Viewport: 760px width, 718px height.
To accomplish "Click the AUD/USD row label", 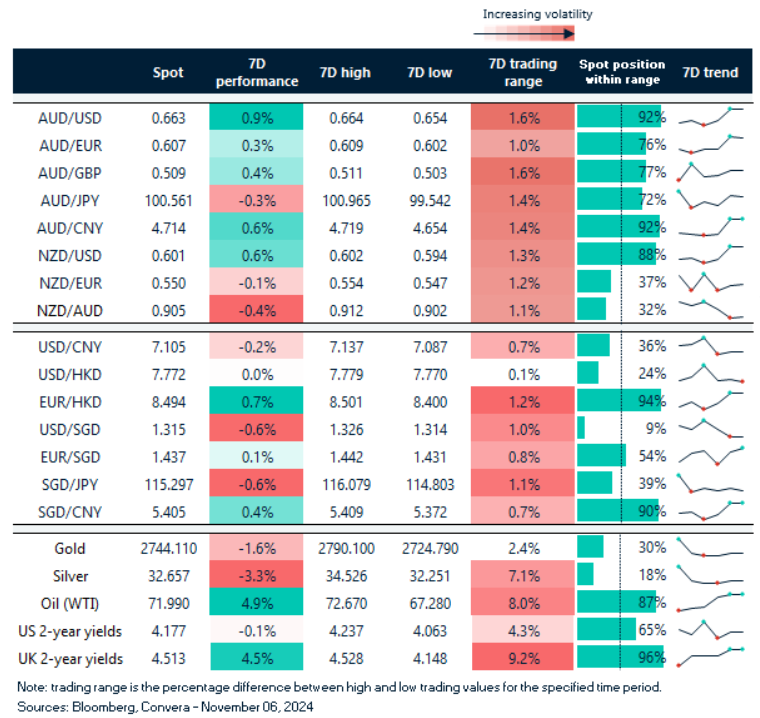I will click(70, 118).
